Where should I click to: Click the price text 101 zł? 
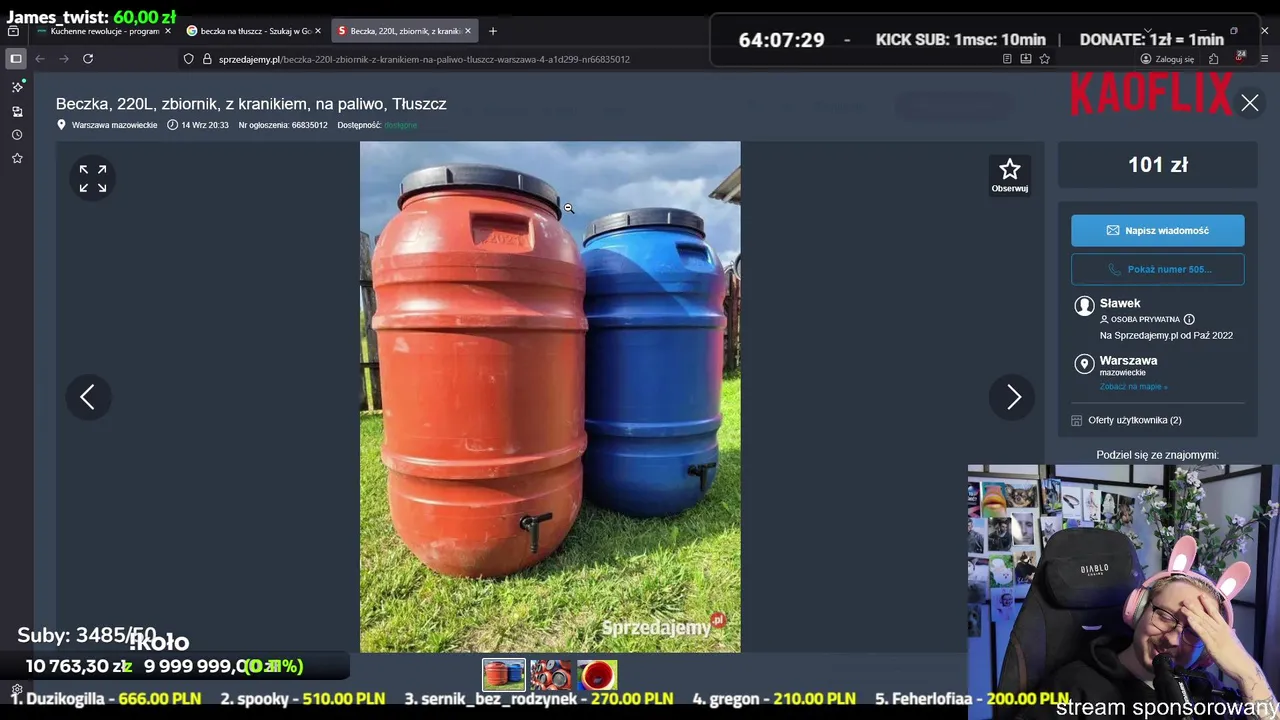[x=1158, y=165]
